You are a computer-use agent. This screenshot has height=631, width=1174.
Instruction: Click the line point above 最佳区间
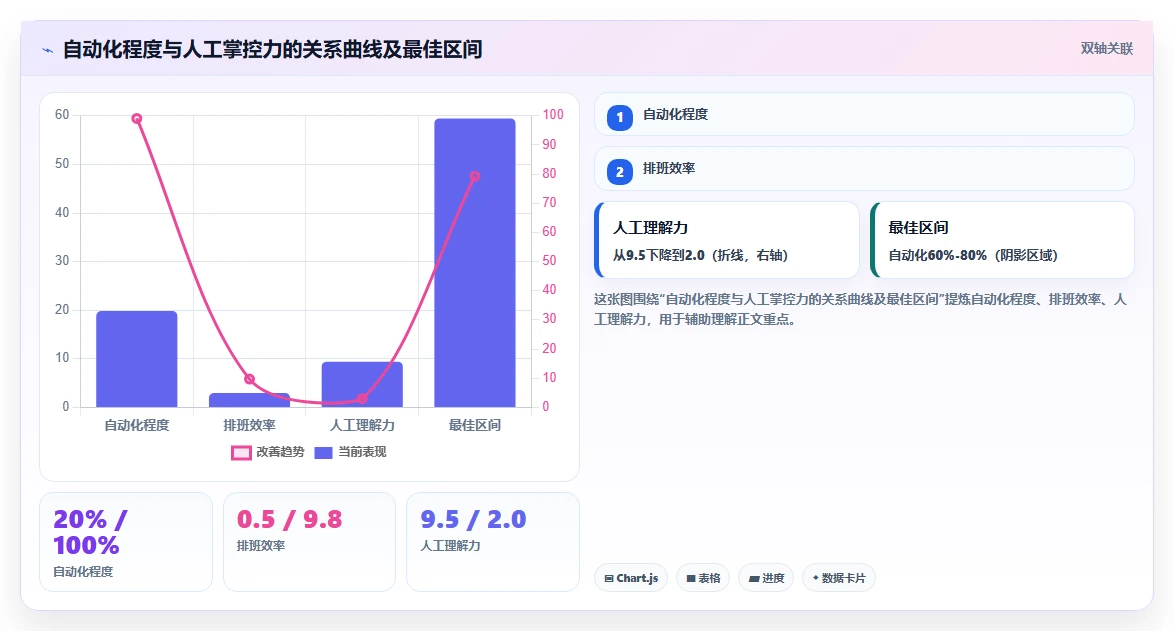pyautogui.click(x=475, y=177)
